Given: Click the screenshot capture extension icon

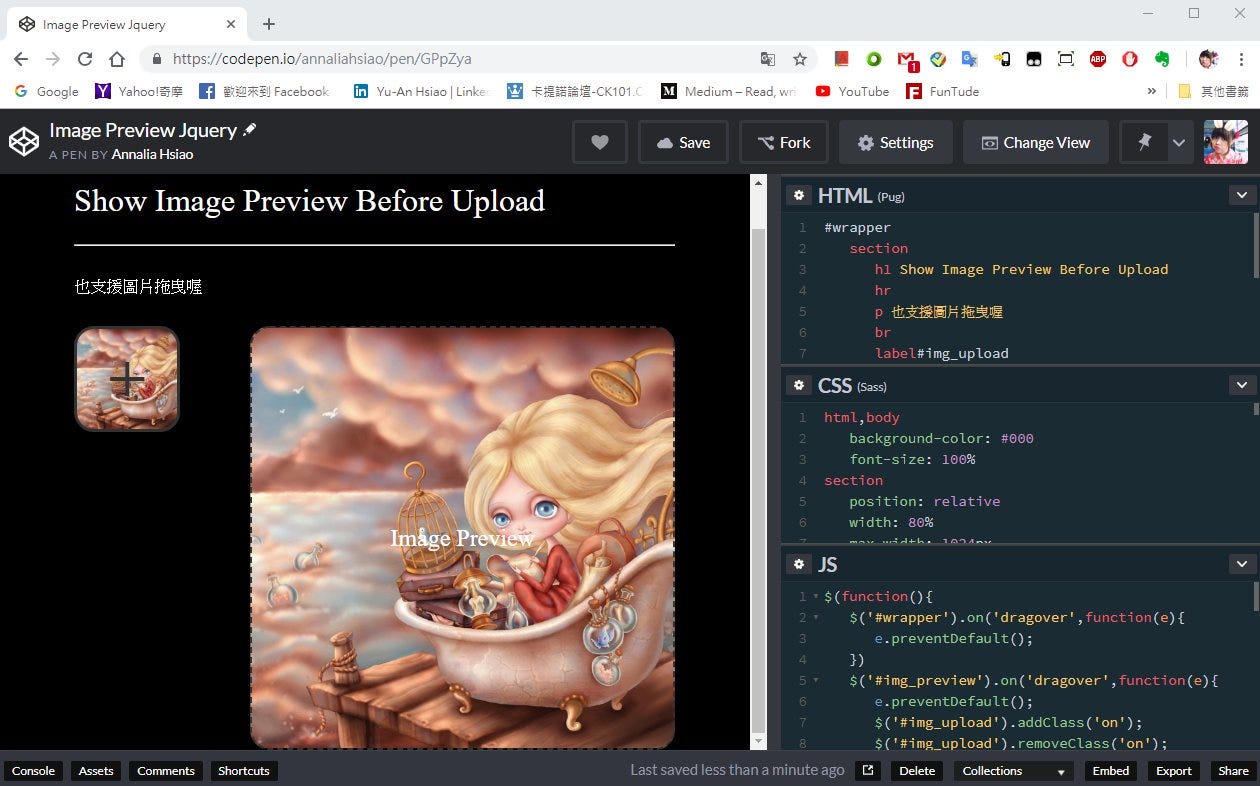Looking at the screenshot, I should pos(1065,59).
